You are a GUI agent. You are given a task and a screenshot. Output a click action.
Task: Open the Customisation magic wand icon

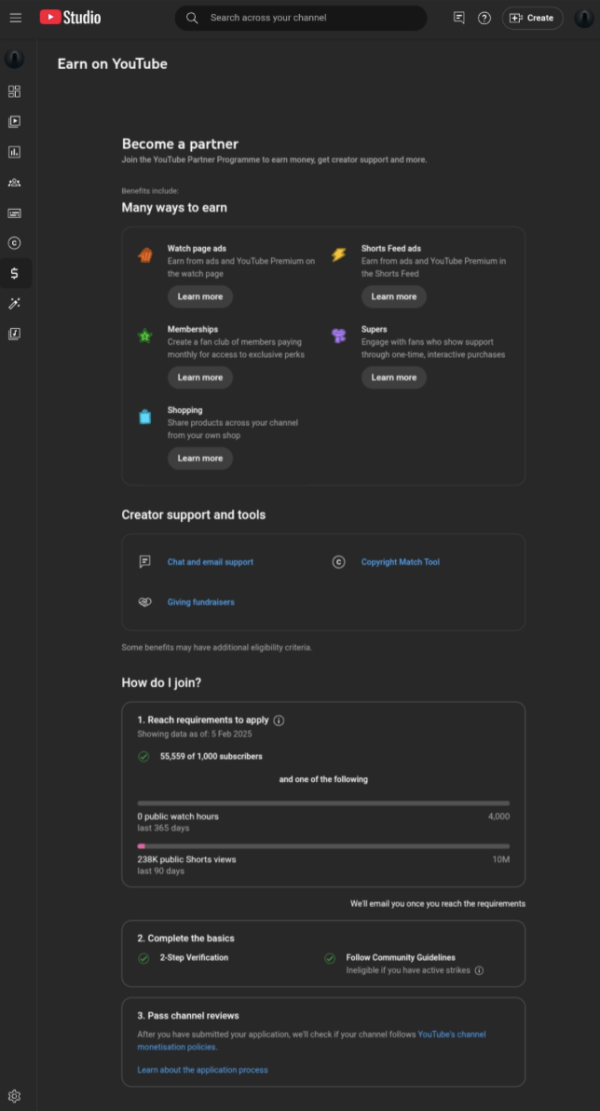(14, 303)
